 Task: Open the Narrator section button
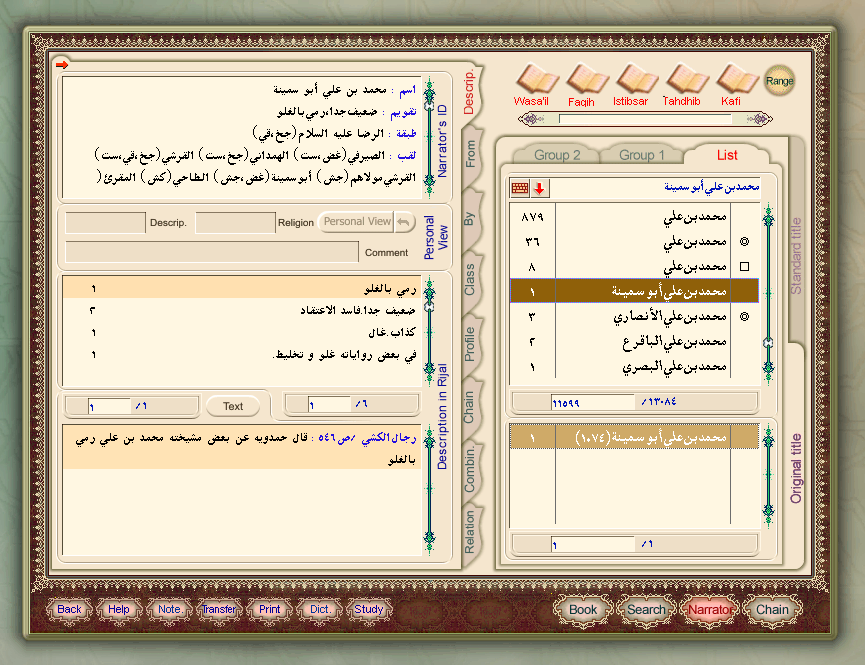pyautogui.click(x=709, y=610)
